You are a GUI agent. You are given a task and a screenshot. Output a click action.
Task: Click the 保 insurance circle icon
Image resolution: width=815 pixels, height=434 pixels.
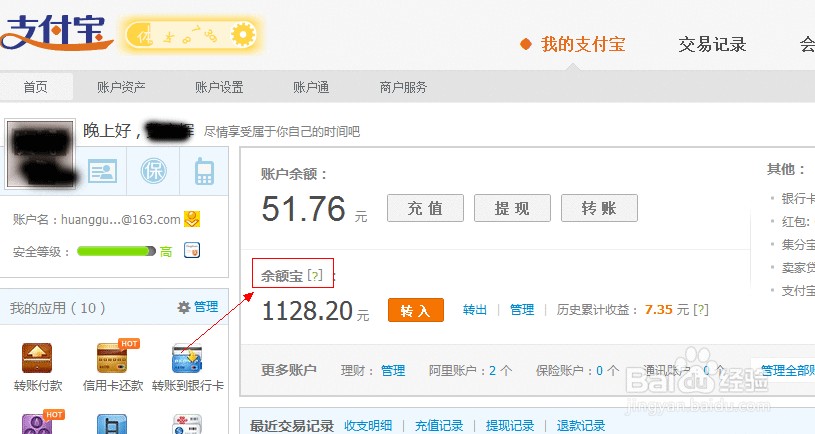pos(154,171)
